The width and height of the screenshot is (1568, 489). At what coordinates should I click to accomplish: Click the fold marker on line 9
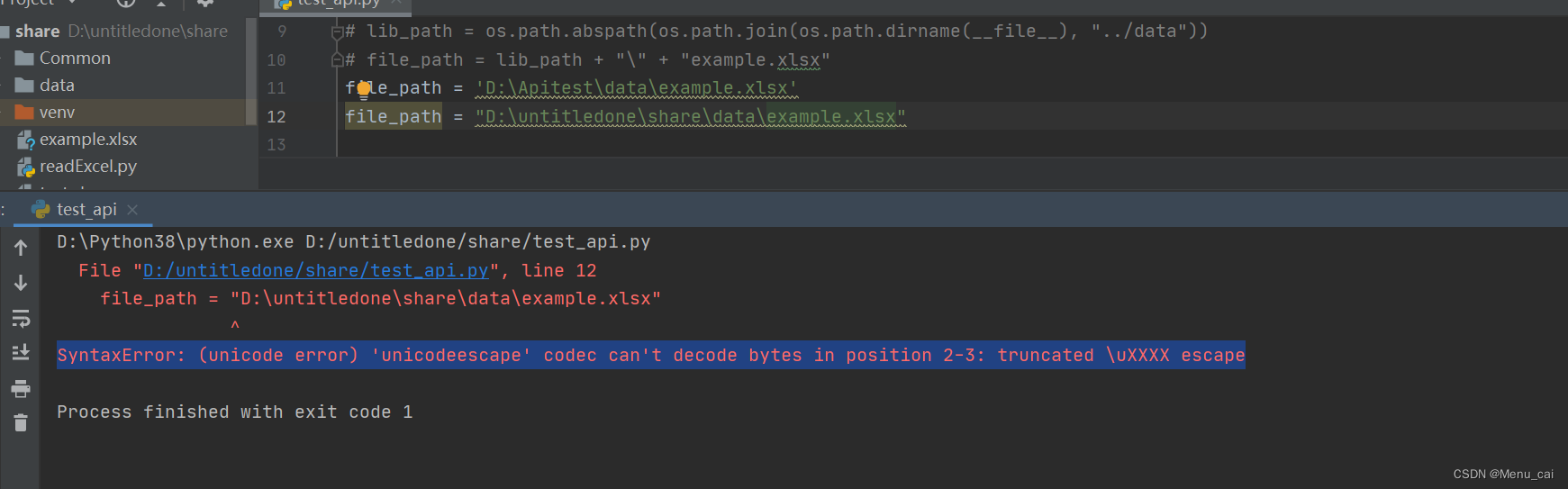pyautogui.click(x=337, y=32)
